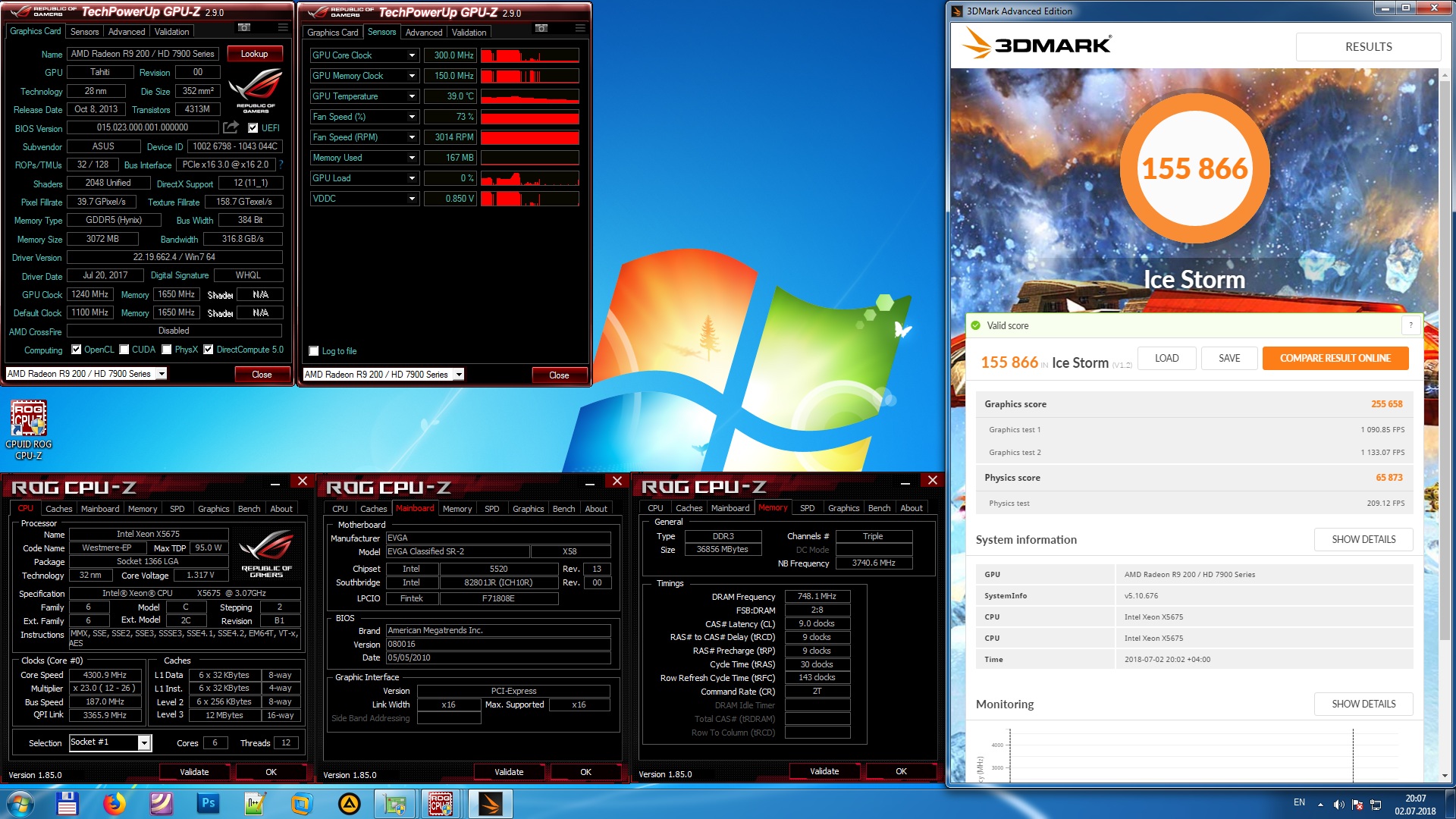This screenshot has height=819, width=1456.
Task: Open the floppy disk app in taskbar
Action: click(x=67, y=804)
